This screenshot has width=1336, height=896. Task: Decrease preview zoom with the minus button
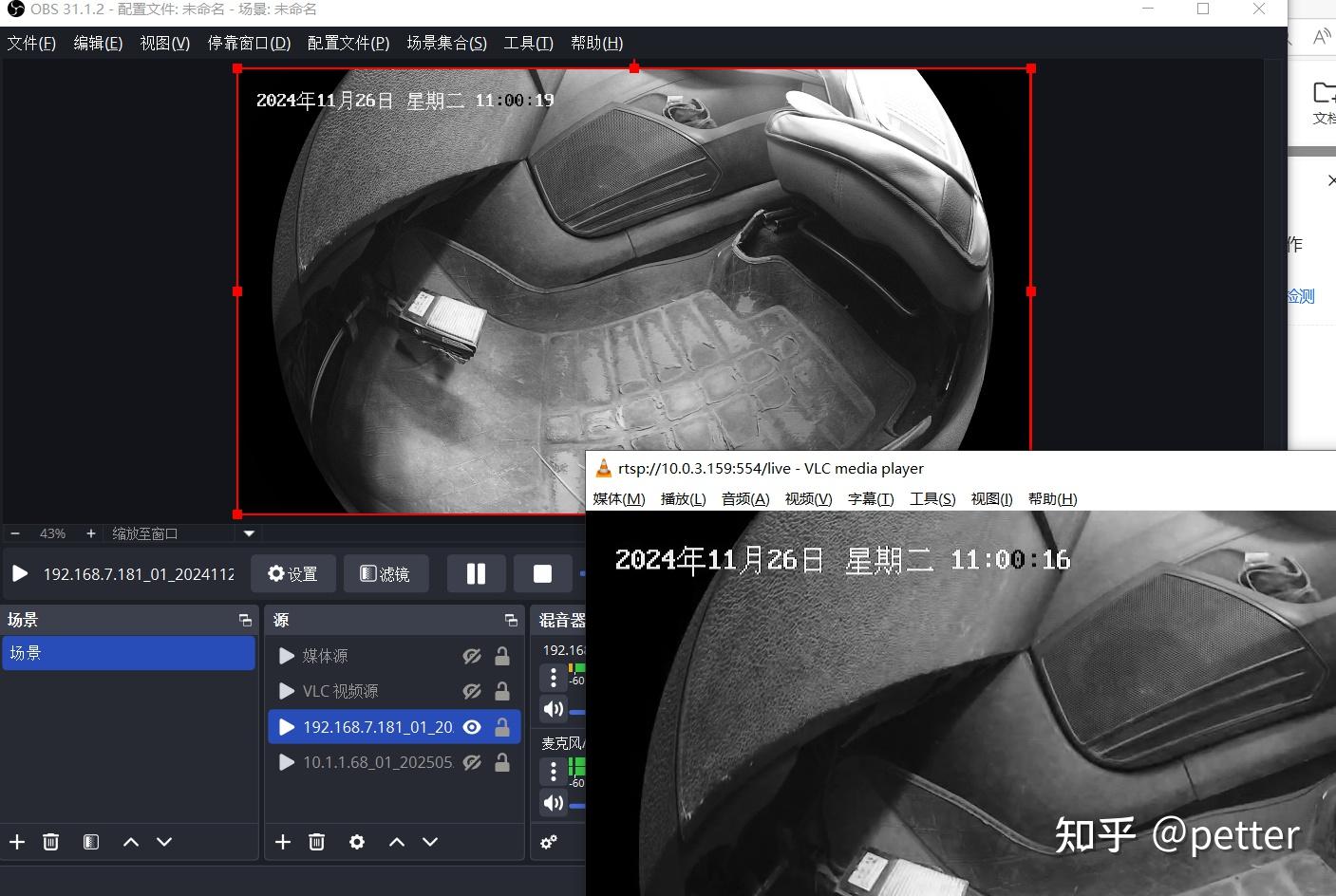point(15,533)
